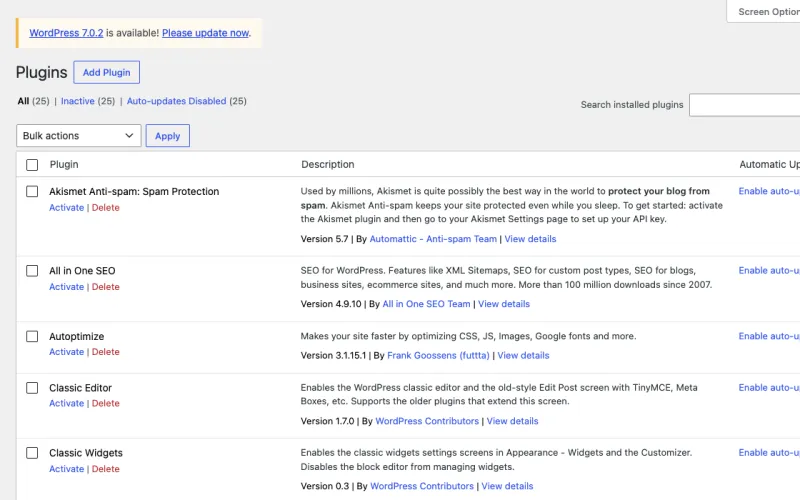The width and height of the screenshot is (800, 500).
Task: Open the Screen Options panel tab
Action: point(764,12)
